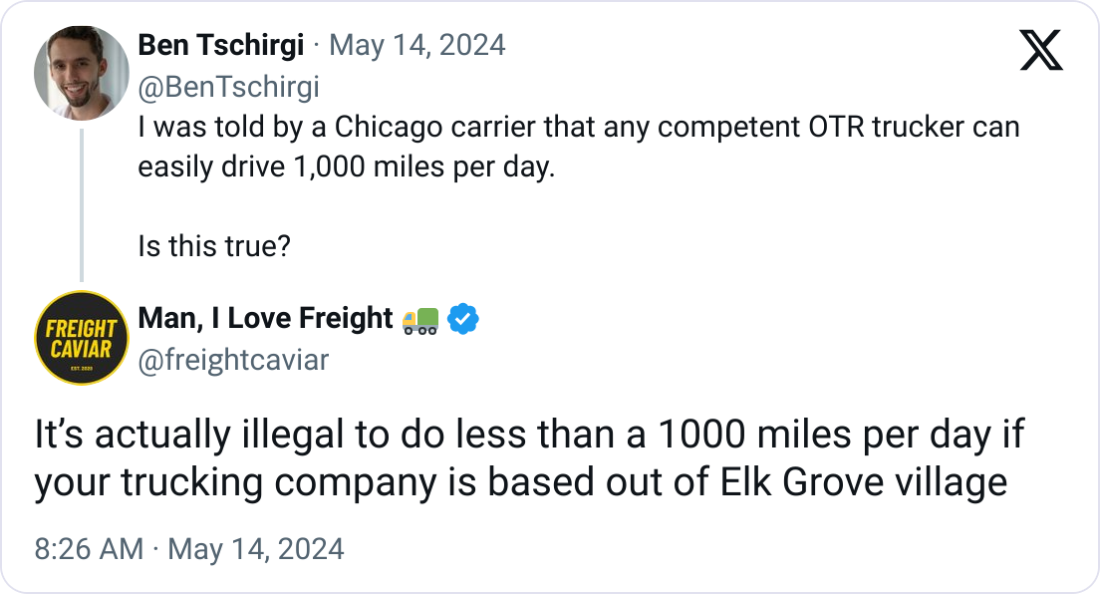Visit the @freightcaviar handle link
Viewport: 1100px width, 594px height.
click(x=233, y=360)
